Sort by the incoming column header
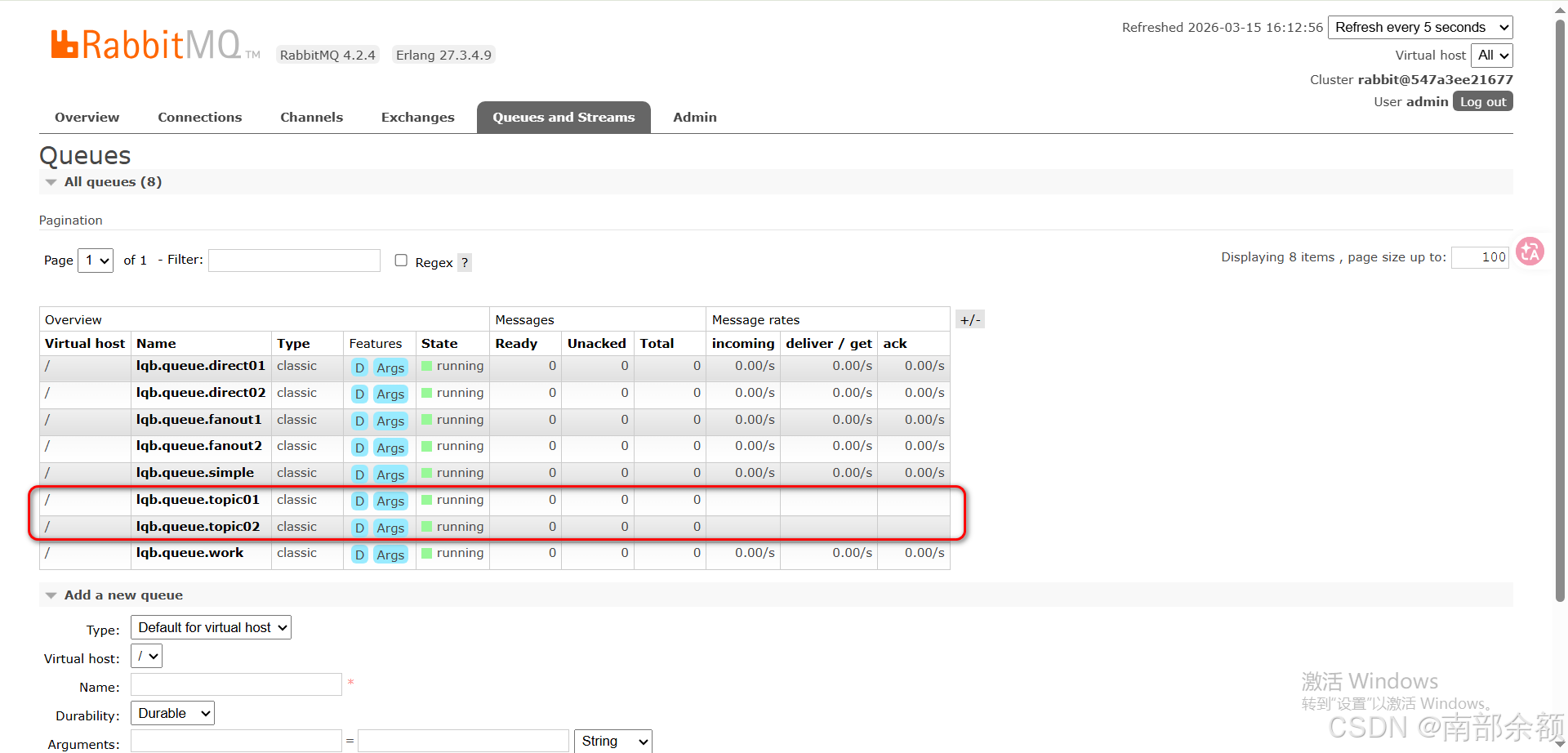 [743, 344]
